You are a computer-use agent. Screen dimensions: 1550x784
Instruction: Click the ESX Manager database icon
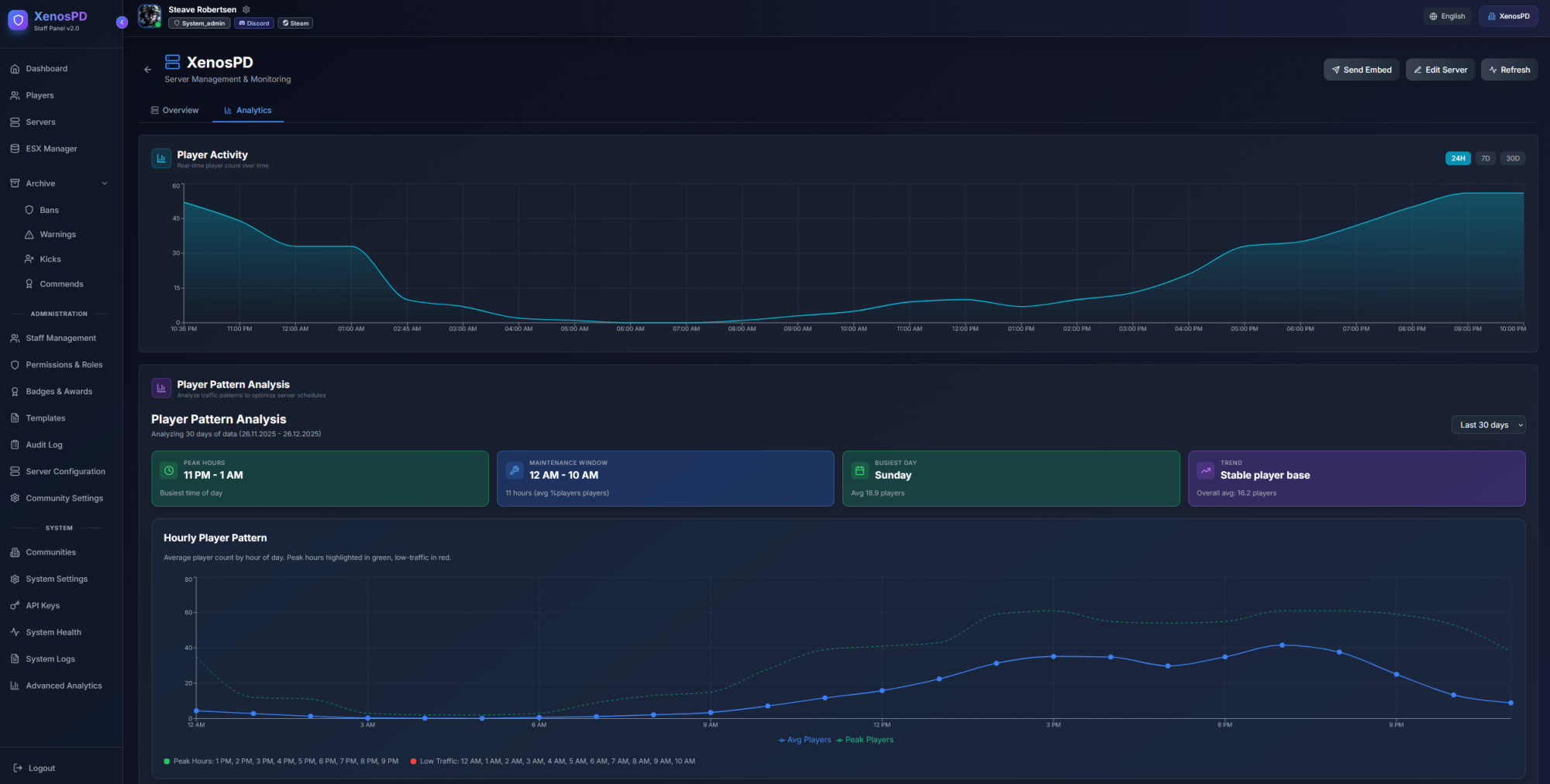(15, 149)
